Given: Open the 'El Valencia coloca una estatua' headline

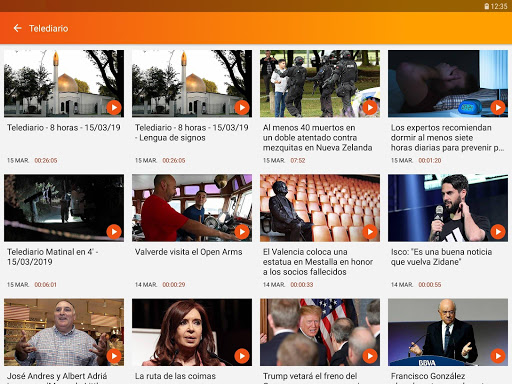Looking at the screenshot, I should pos(318,262).
